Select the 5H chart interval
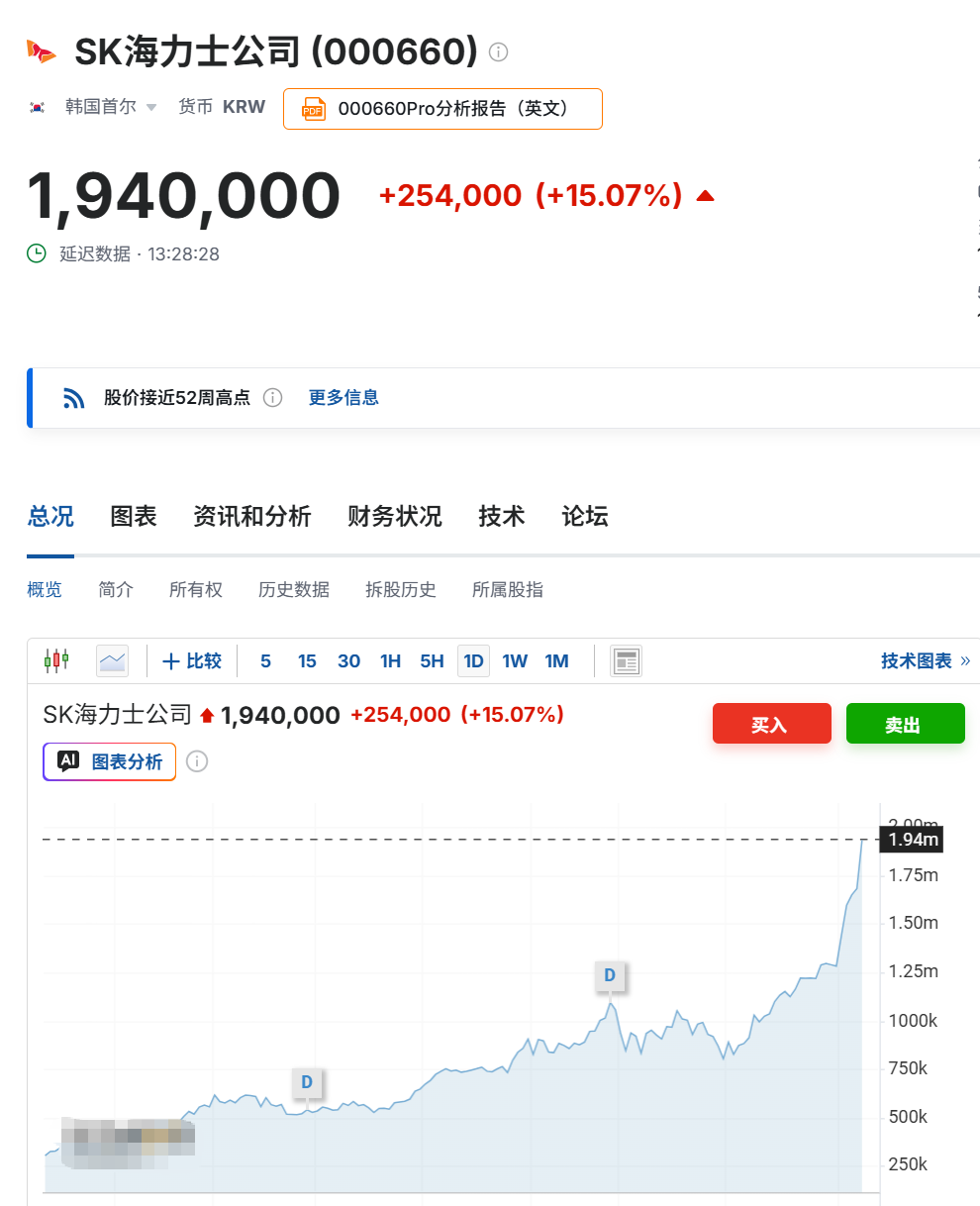This screenshot has width=980, height=1206. 432,660
